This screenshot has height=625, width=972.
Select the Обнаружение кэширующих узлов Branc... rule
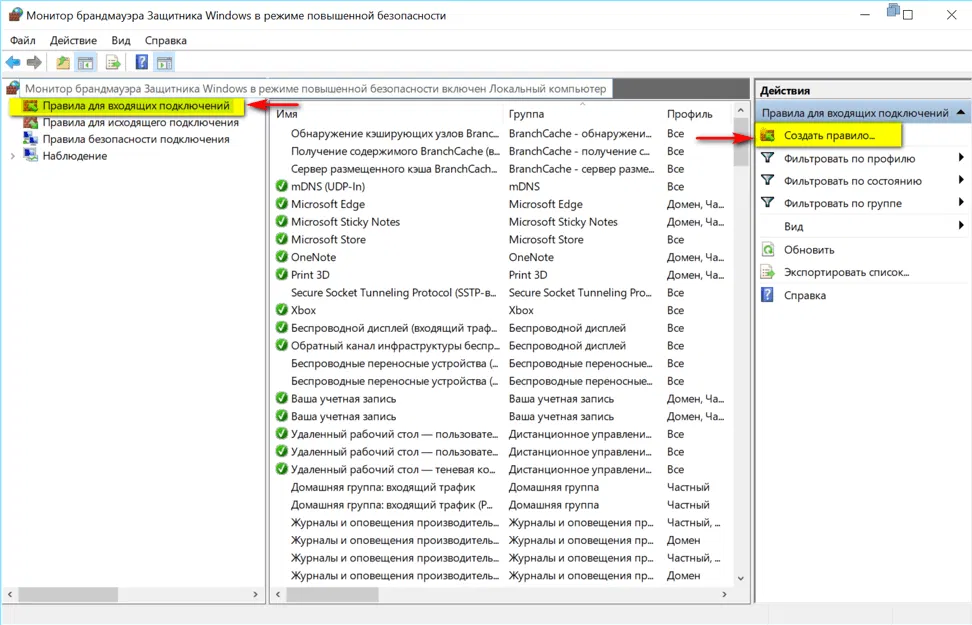(502, 133)
